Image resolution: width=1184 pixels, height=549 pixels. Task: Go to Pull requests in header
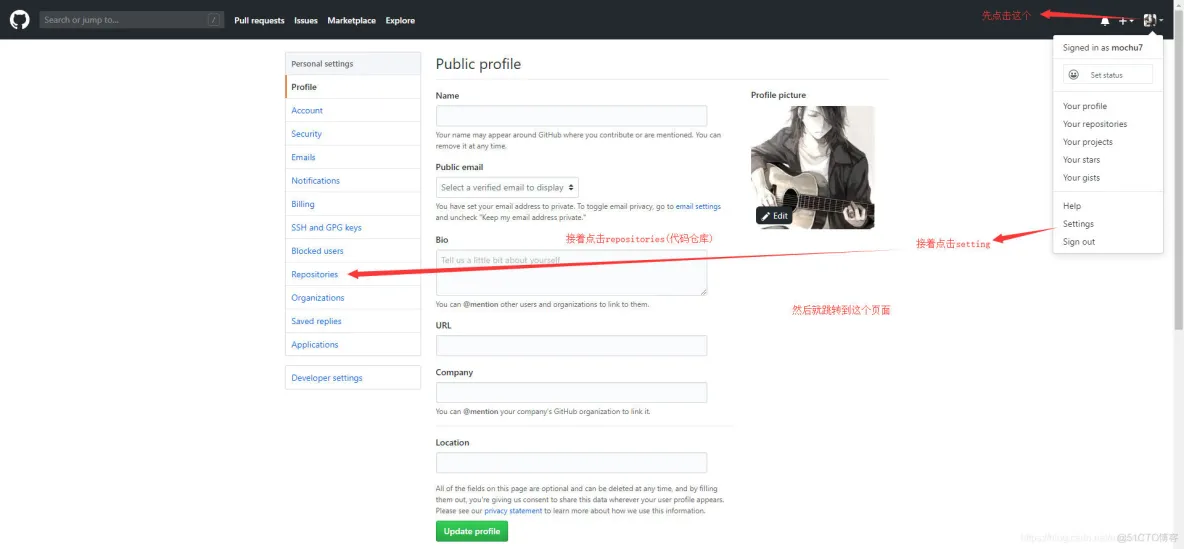(259, 20)
